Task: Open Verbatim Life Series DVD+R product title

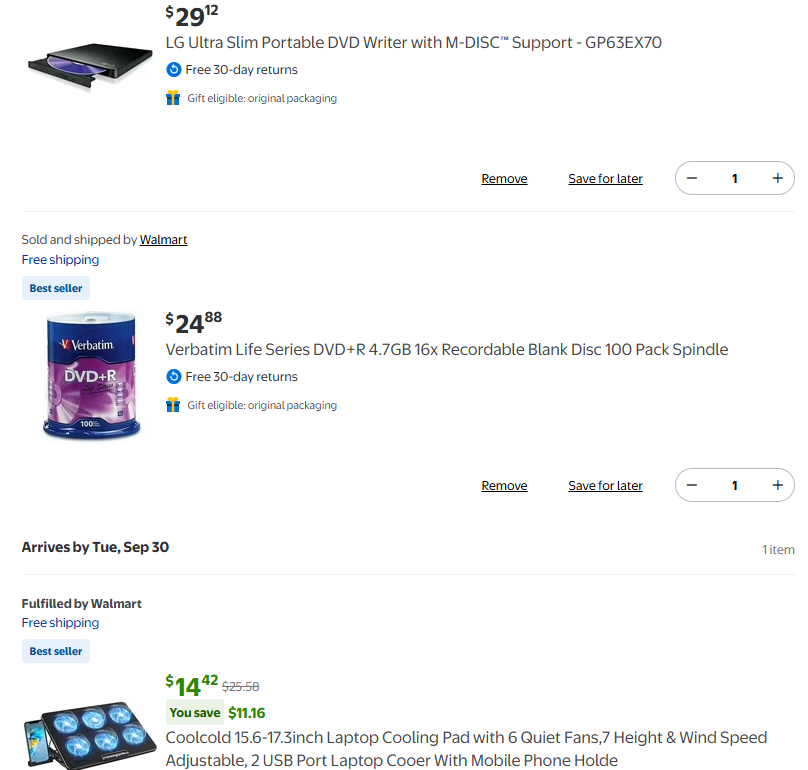Action: pos(446,350)
